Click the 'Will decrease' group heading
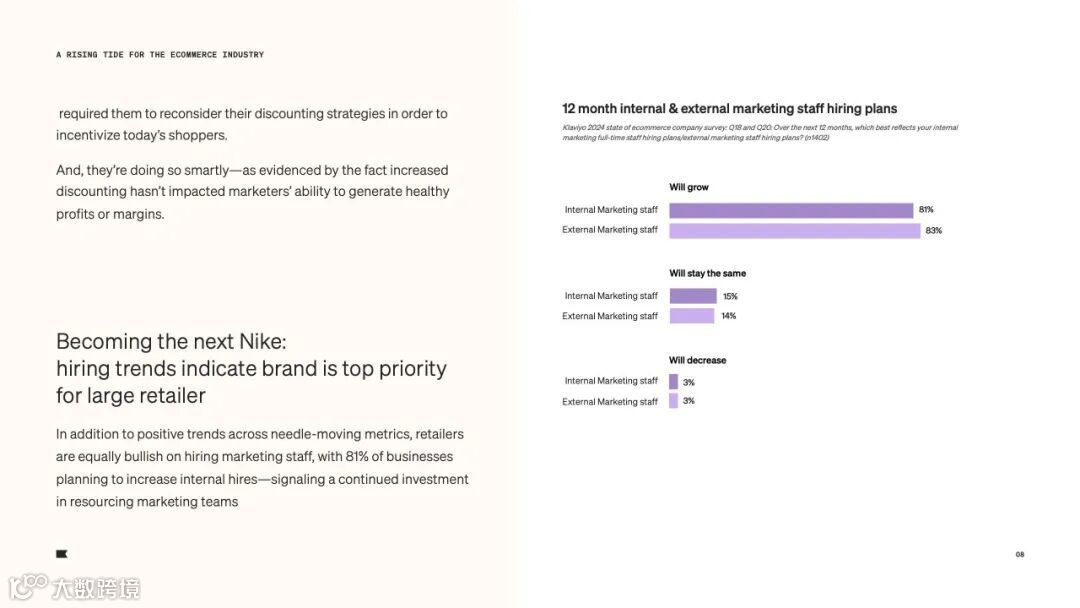Screen dimensions: 1080x608 coord(697,360)
